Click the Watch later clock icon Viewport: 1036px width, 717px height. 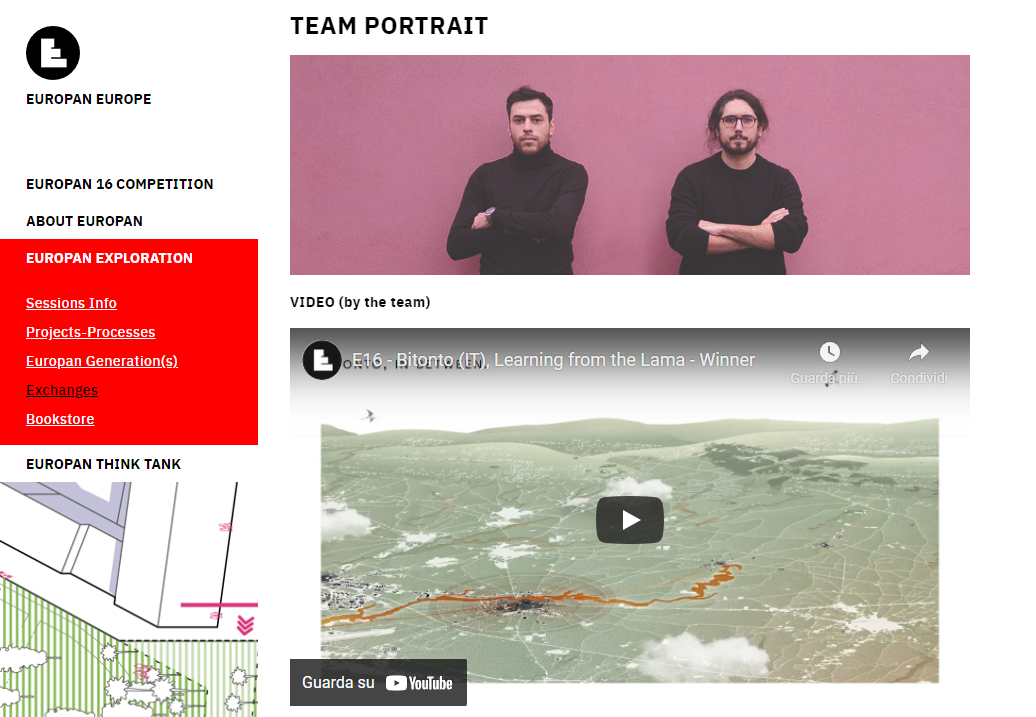point(830,352)
